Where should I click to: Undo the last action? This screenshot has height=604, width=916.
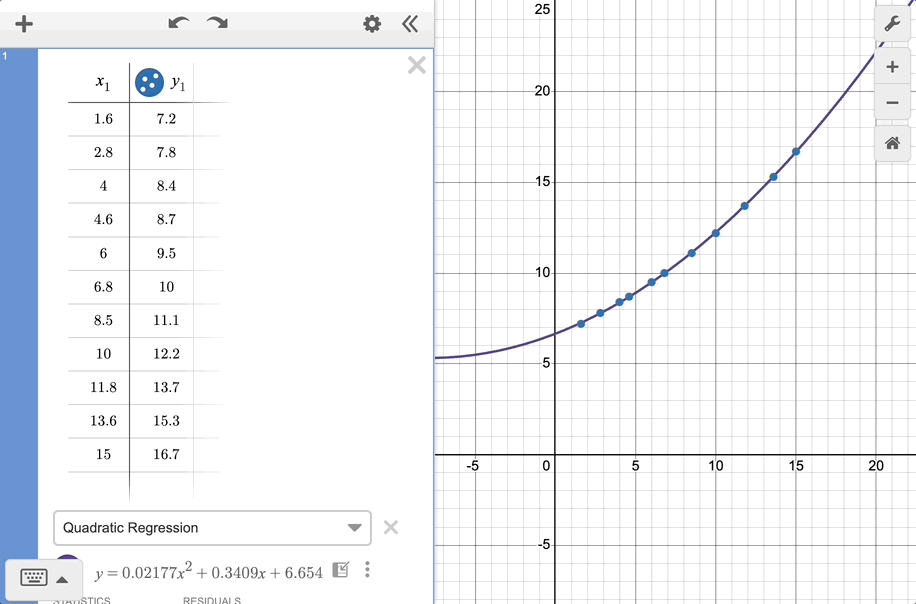179,23
